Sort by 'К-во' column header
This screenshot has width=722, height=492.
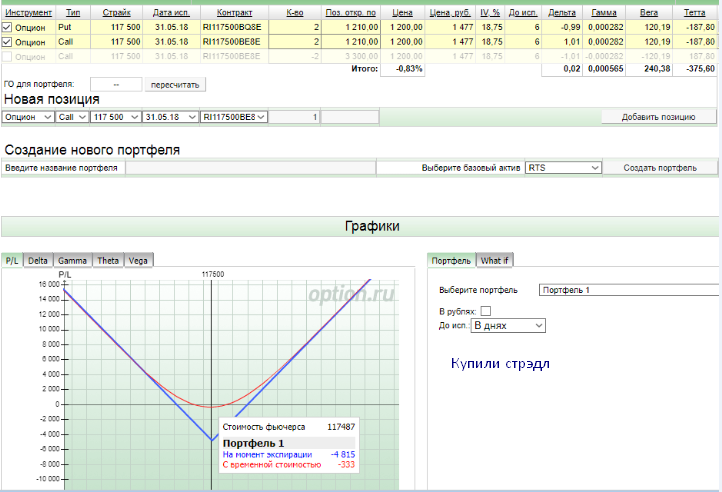(295, 12)
